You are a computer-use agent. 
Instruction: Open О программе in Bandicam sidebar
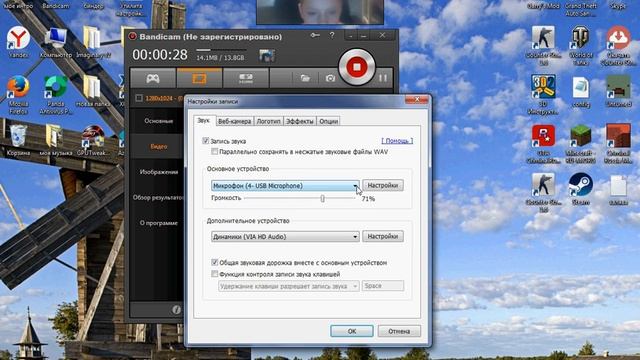pyautogui.click(x=158, y=223)
